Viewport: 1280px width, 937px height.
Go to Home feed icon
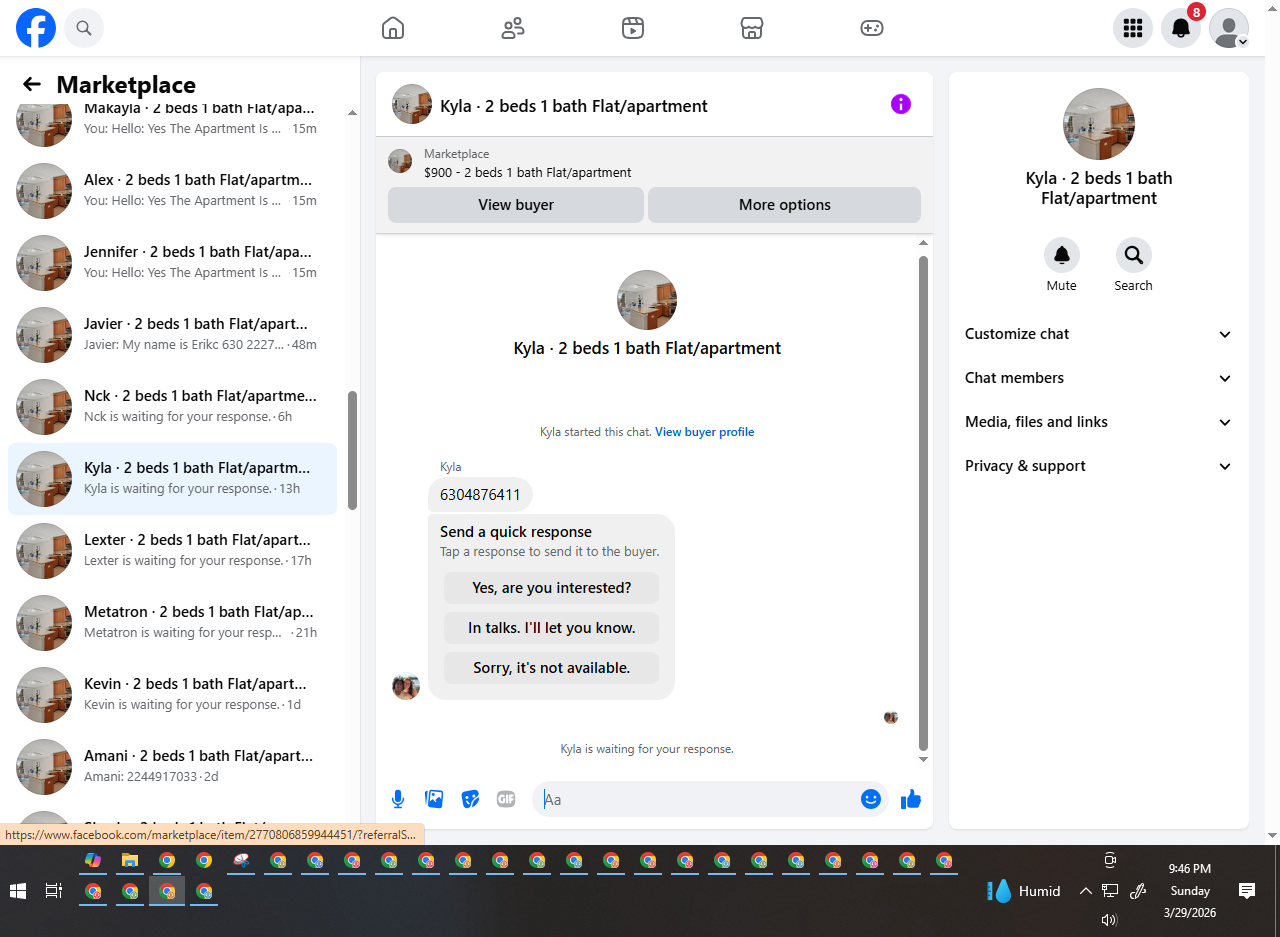(x=393, y=28)
